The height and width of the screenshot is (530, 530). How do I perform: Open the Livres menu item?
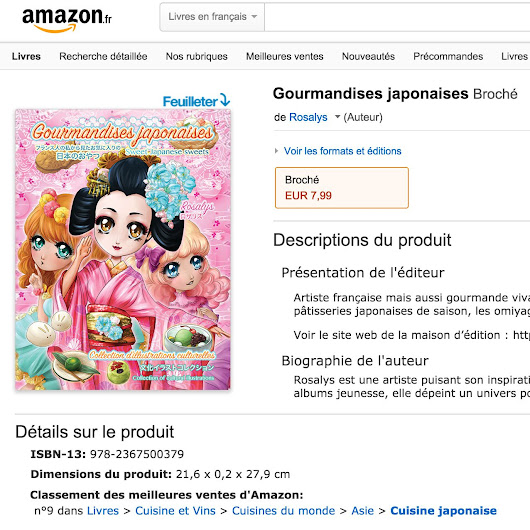coord(26,56)
